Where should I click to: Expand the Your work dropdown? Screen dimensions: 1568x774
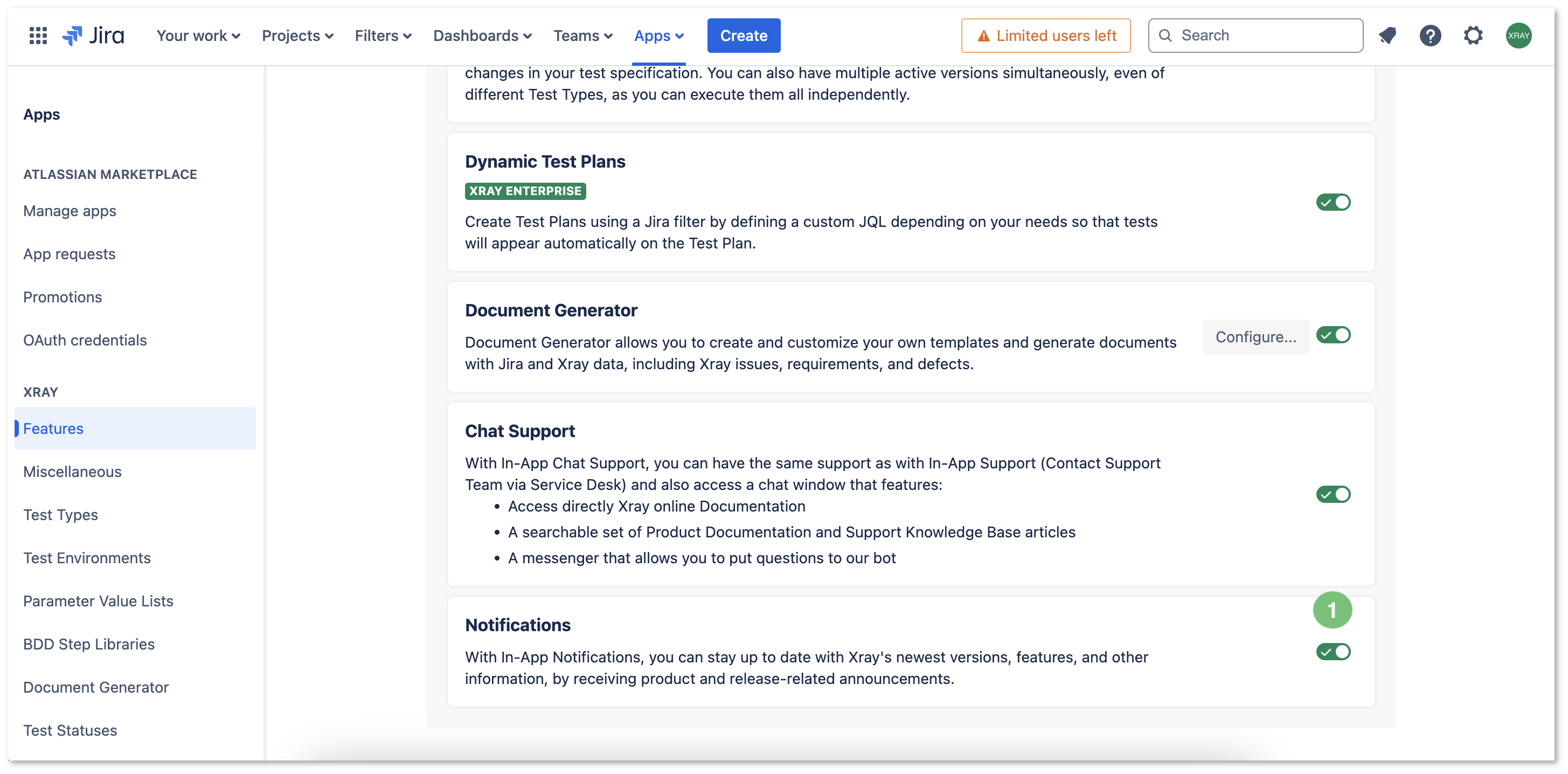click(198, 36)
